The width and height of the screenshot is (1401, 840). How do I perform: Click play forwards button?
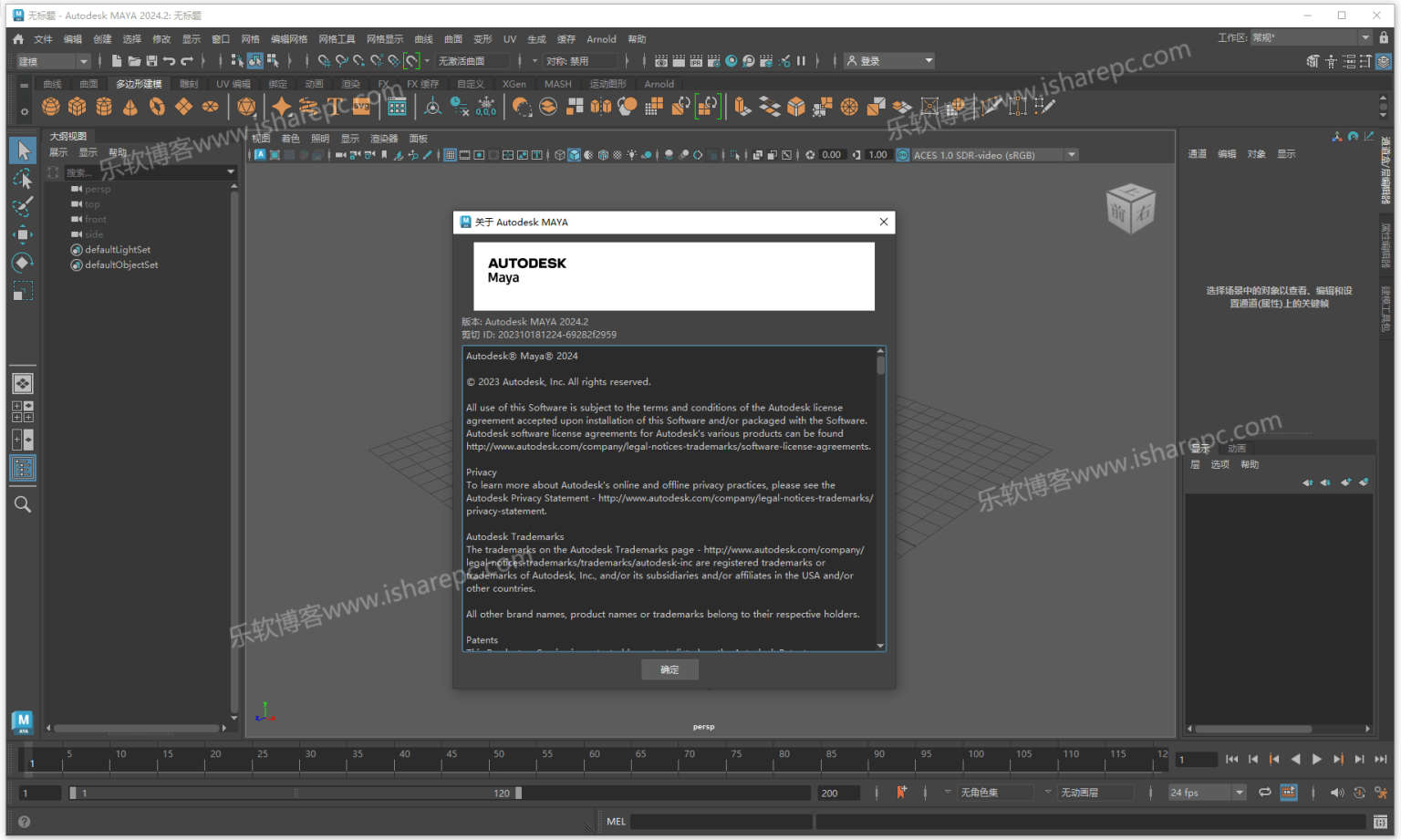coord(1316,759)
